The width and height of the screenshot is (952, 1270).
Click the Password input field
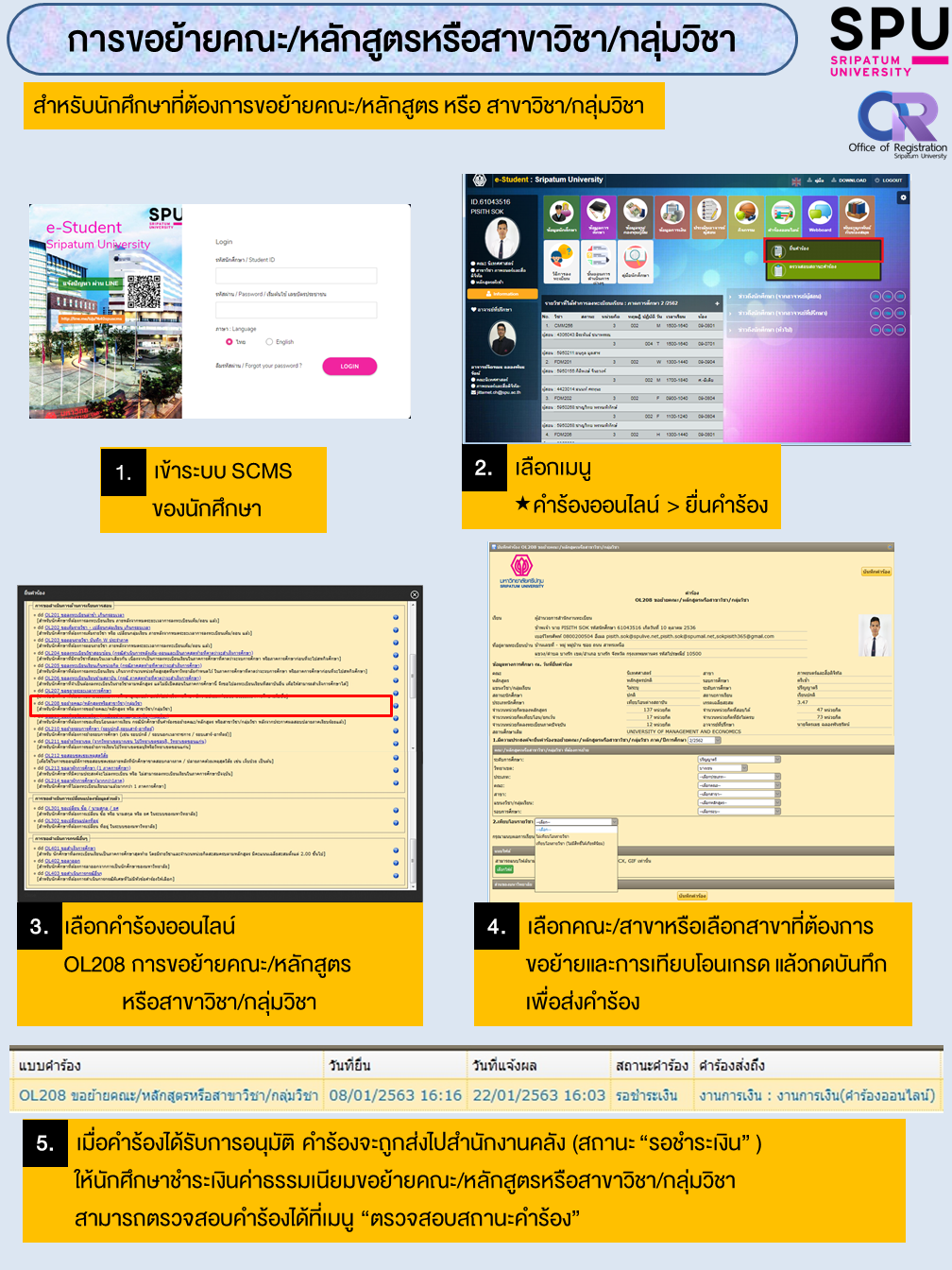pos(296,309)
